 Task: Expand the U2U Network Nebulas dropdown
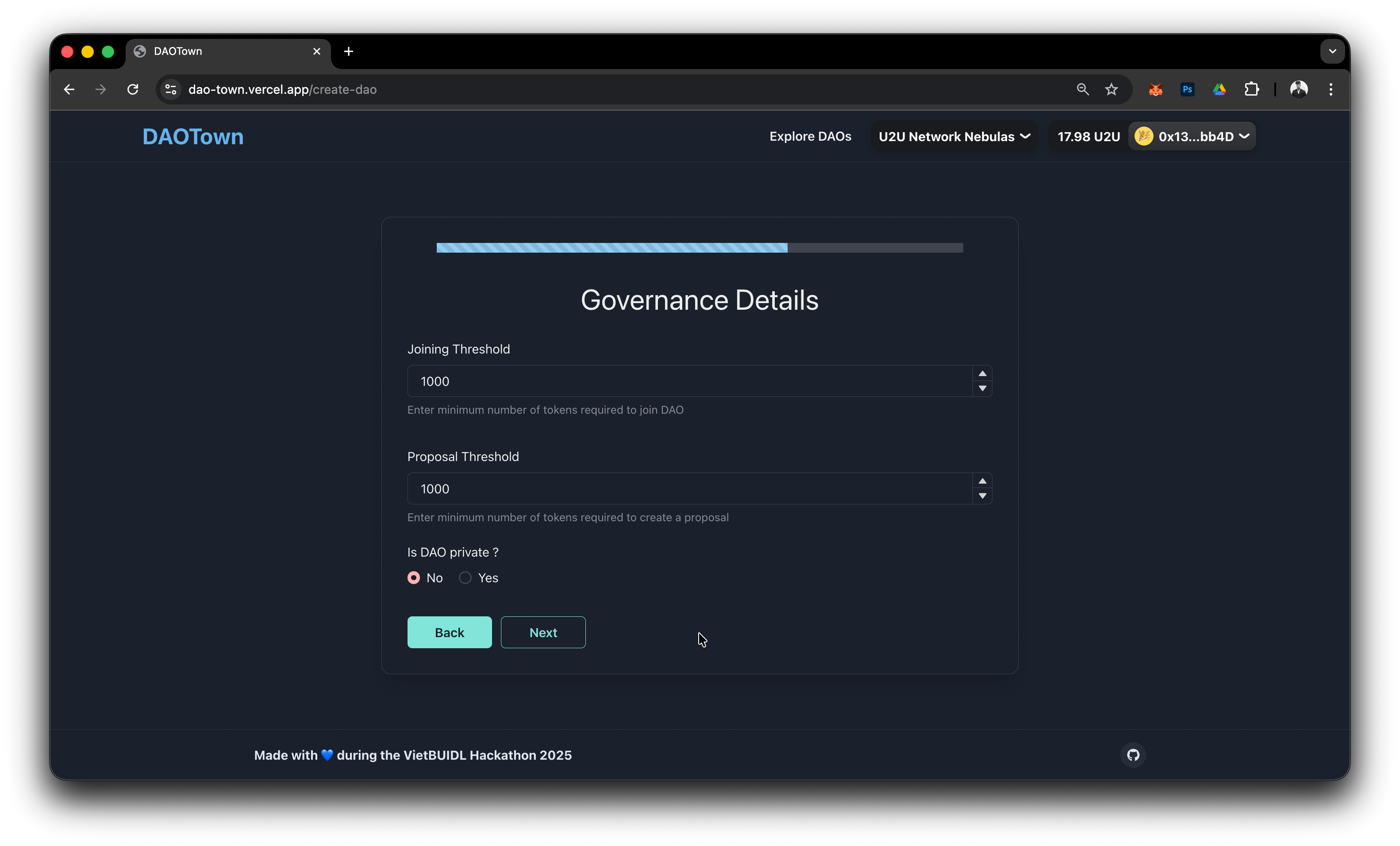[x=954, y=136]
